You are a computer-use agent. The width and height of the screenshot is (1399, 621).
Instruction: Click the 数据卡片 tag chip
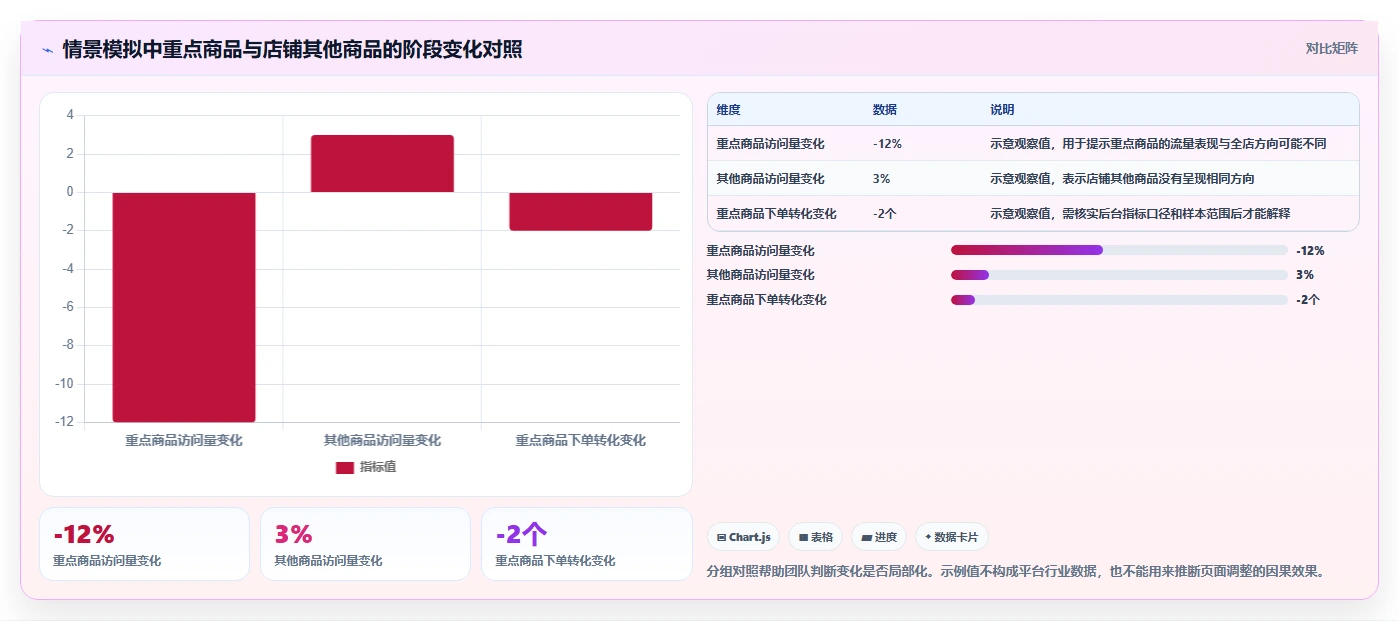(x=951, y=537)
